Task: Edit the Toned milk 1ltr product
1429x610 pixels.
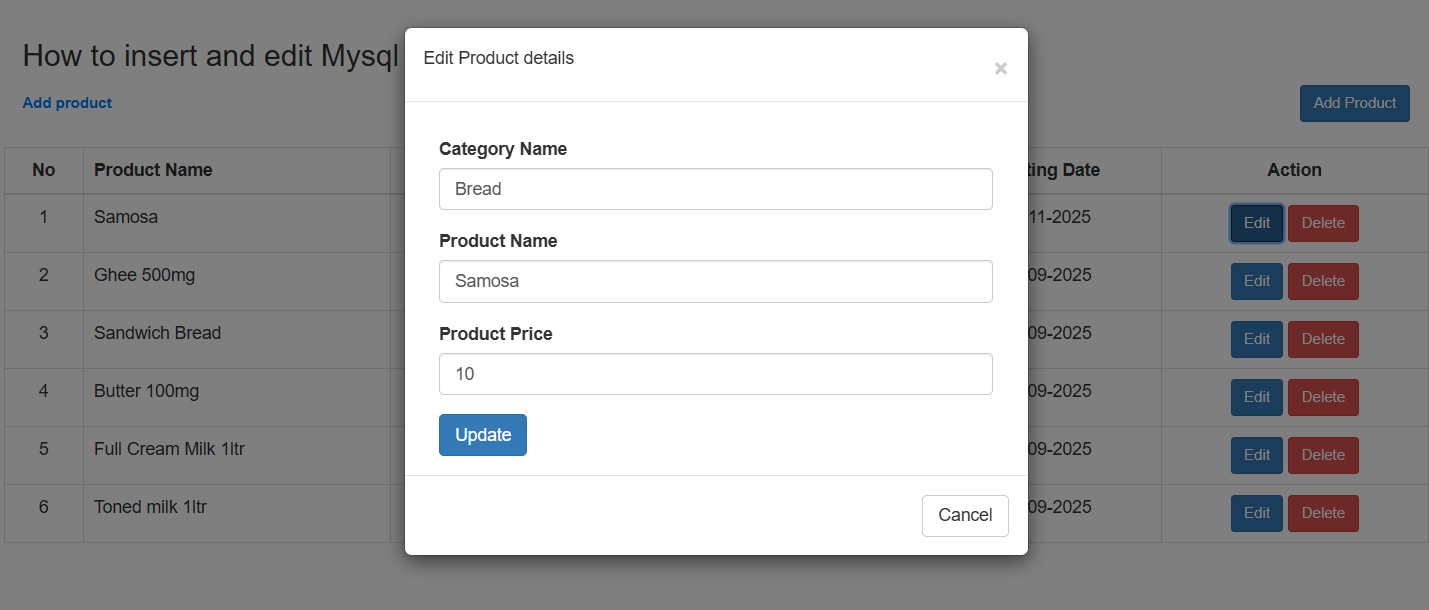Action: [1256, 513]
